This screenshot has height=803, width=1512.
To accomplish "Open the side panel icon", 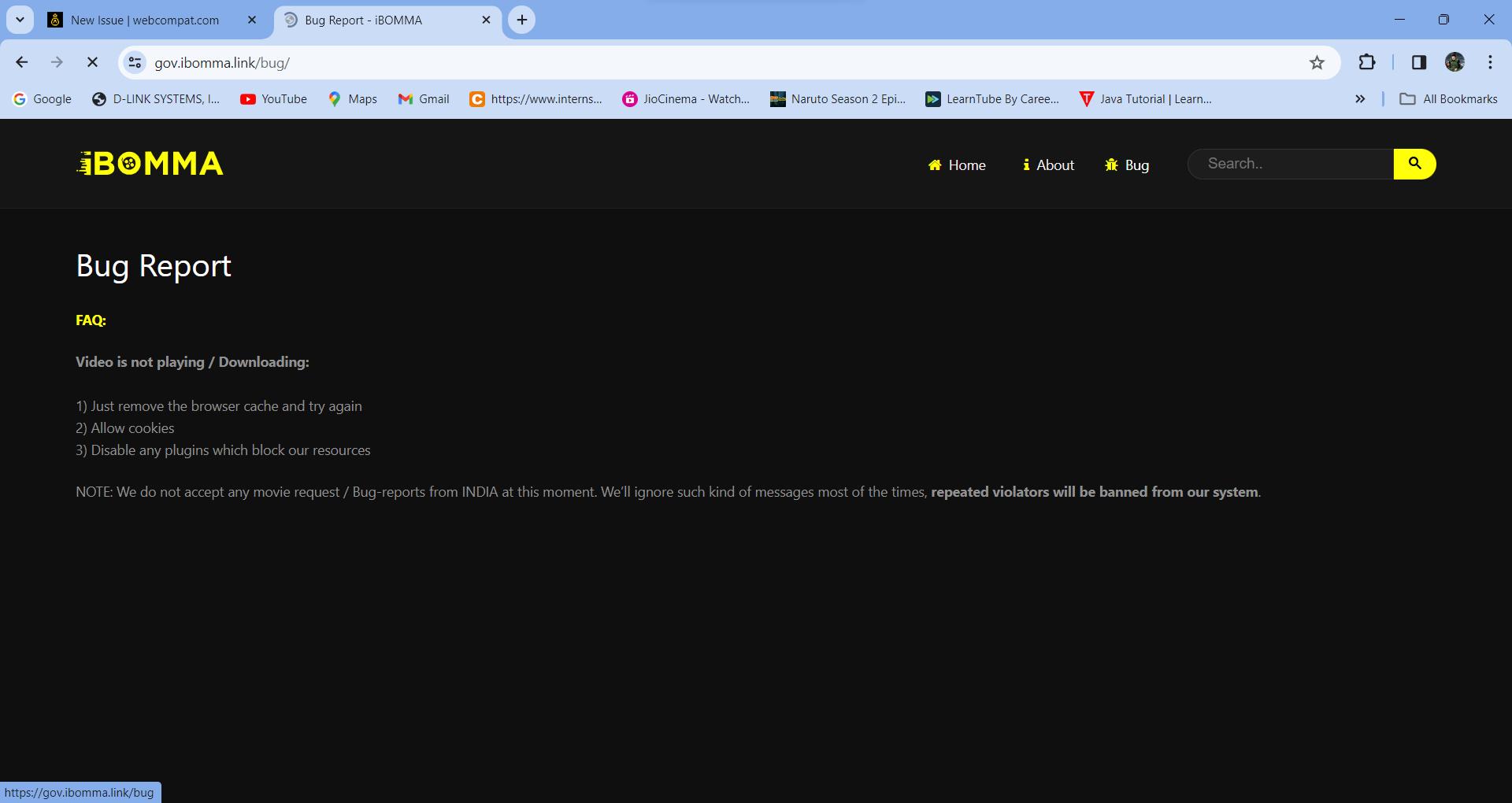I will [1418, 62].
